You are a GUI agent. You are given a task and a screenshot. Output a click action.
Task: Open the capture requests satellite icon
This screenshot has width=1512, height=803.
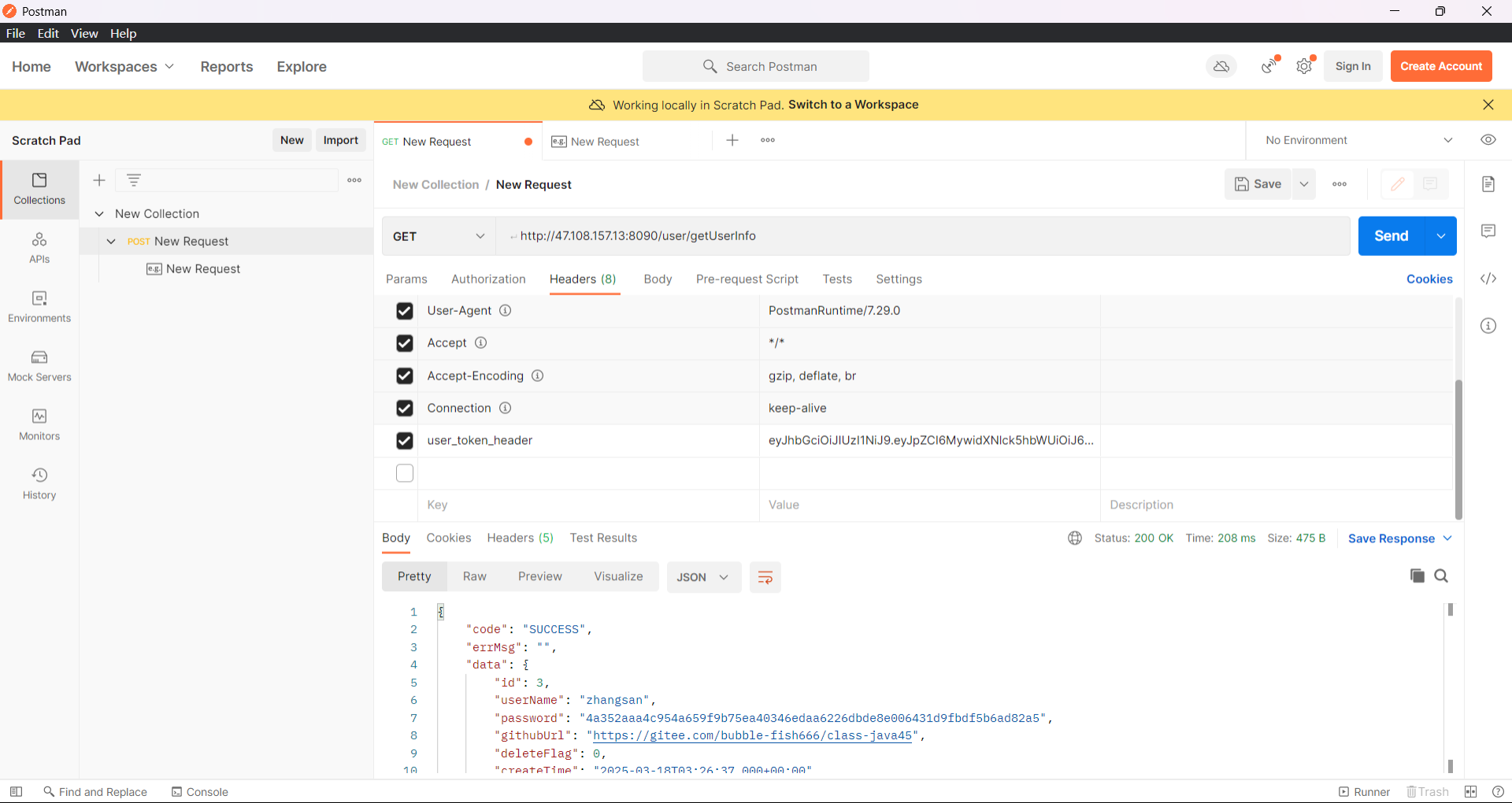coord(1269,66)
